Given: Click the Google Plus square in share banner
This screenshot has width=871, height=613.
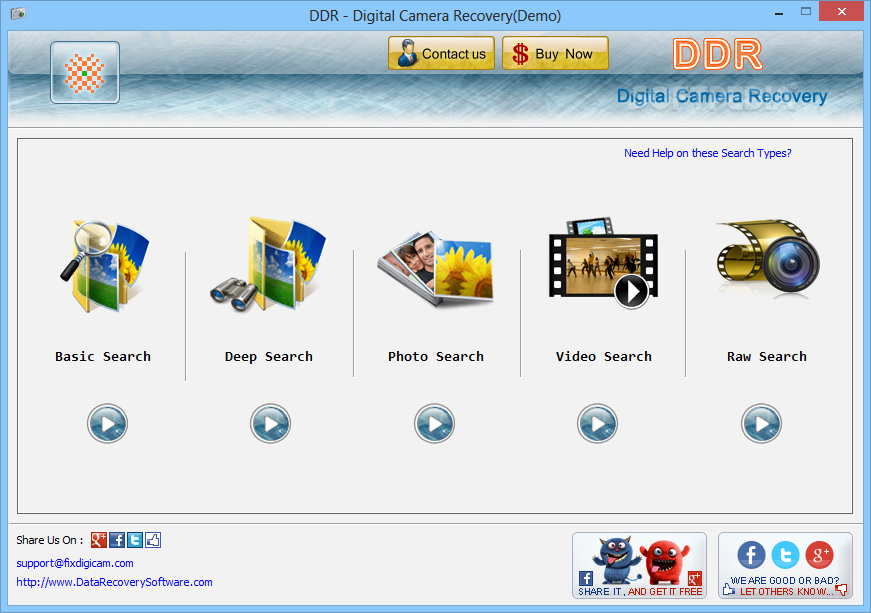Looking at the screenshot, I should click(695, 578).
